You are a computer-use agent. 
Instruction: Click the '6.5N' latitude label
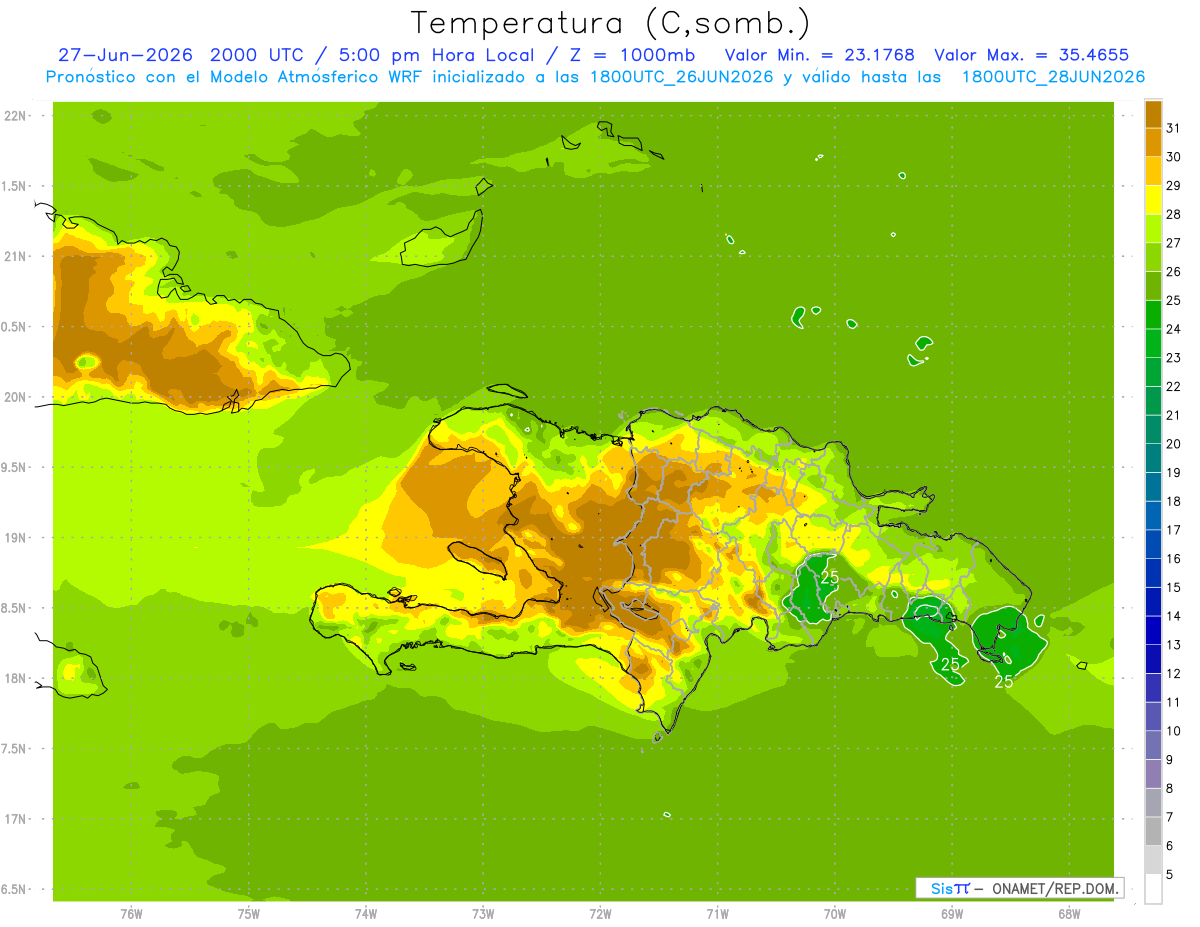coord(15,890)
